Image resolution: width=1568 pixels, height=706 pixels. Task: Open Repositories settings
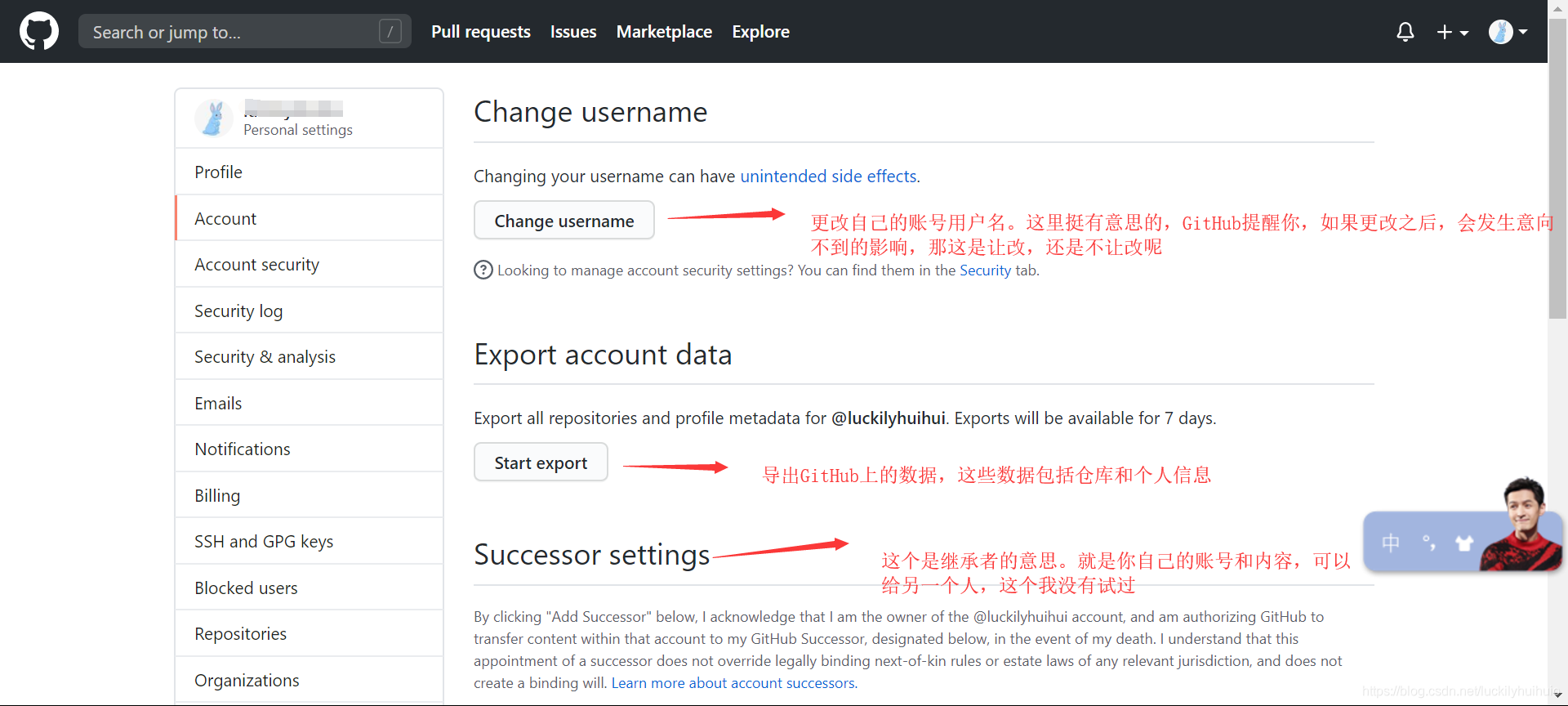point(310,633)
